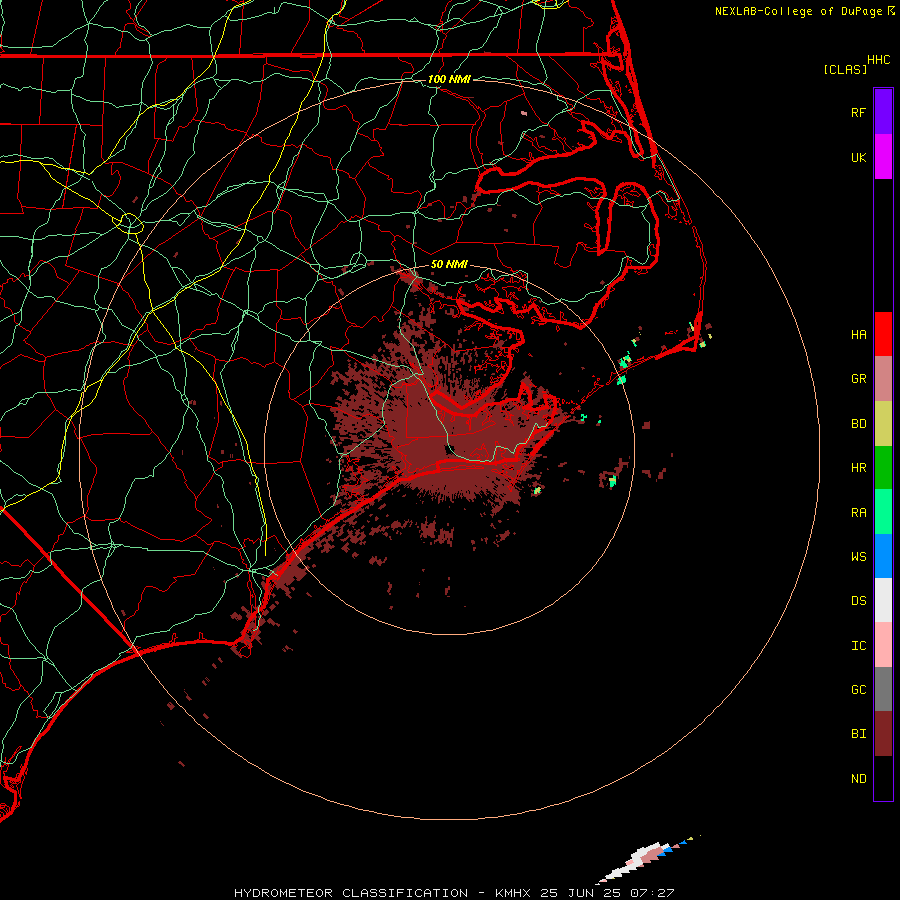Viewport: 900px width, 900px height.
Task: Click the "GR" legend label
Action: 858,379
